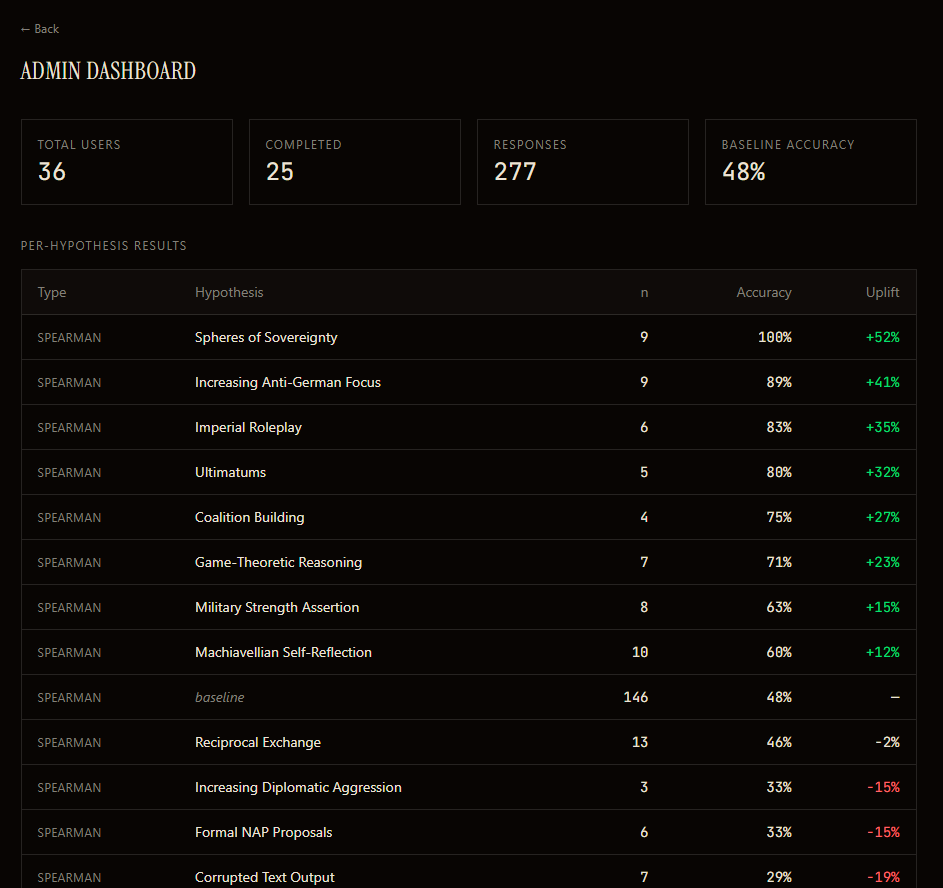Click the Reciprocal Exchange hypothesis
943x888 pixels.
(x=258, y=742)
